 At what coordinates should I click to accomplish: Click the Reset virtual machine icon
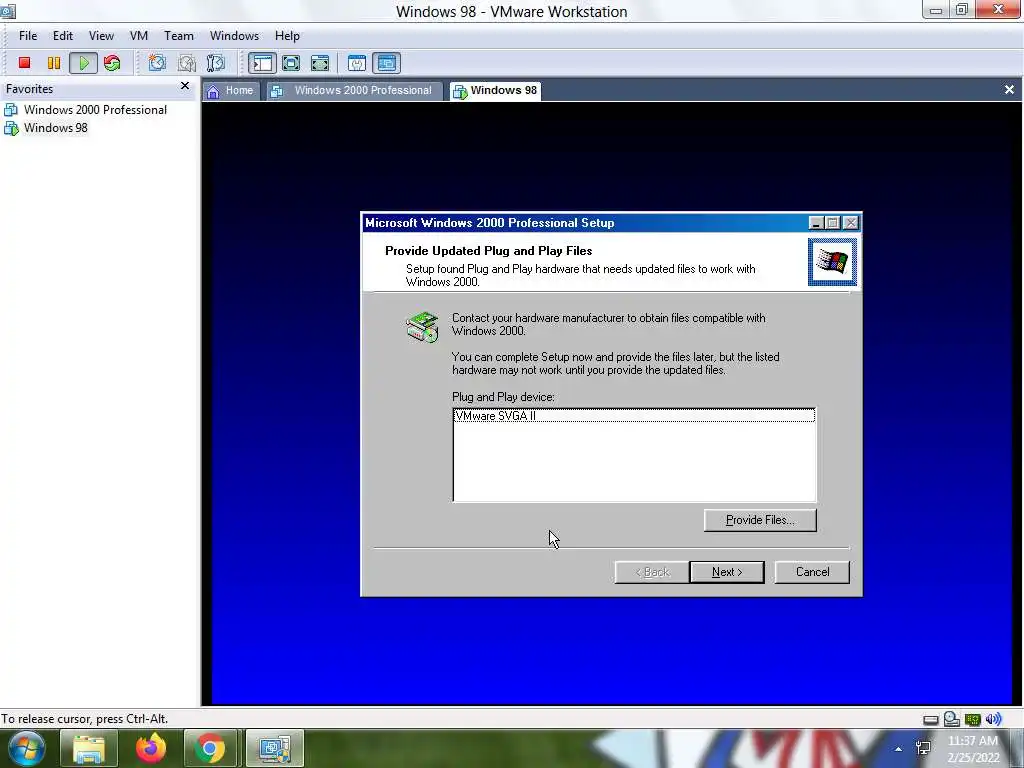pos(112,63)
